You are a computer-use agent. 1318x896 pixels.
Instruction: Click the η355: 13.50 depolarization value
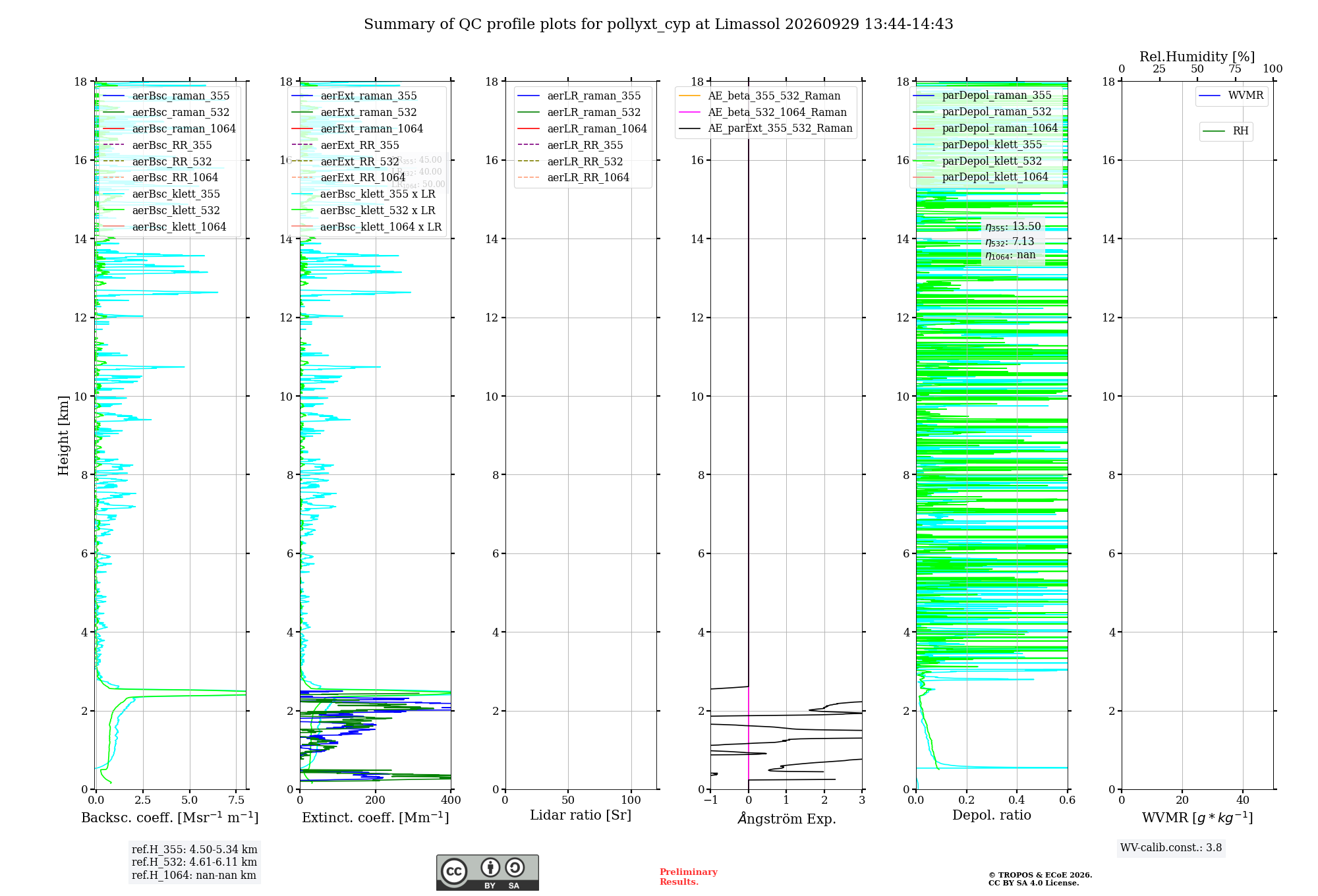(x=1013, y=227)
